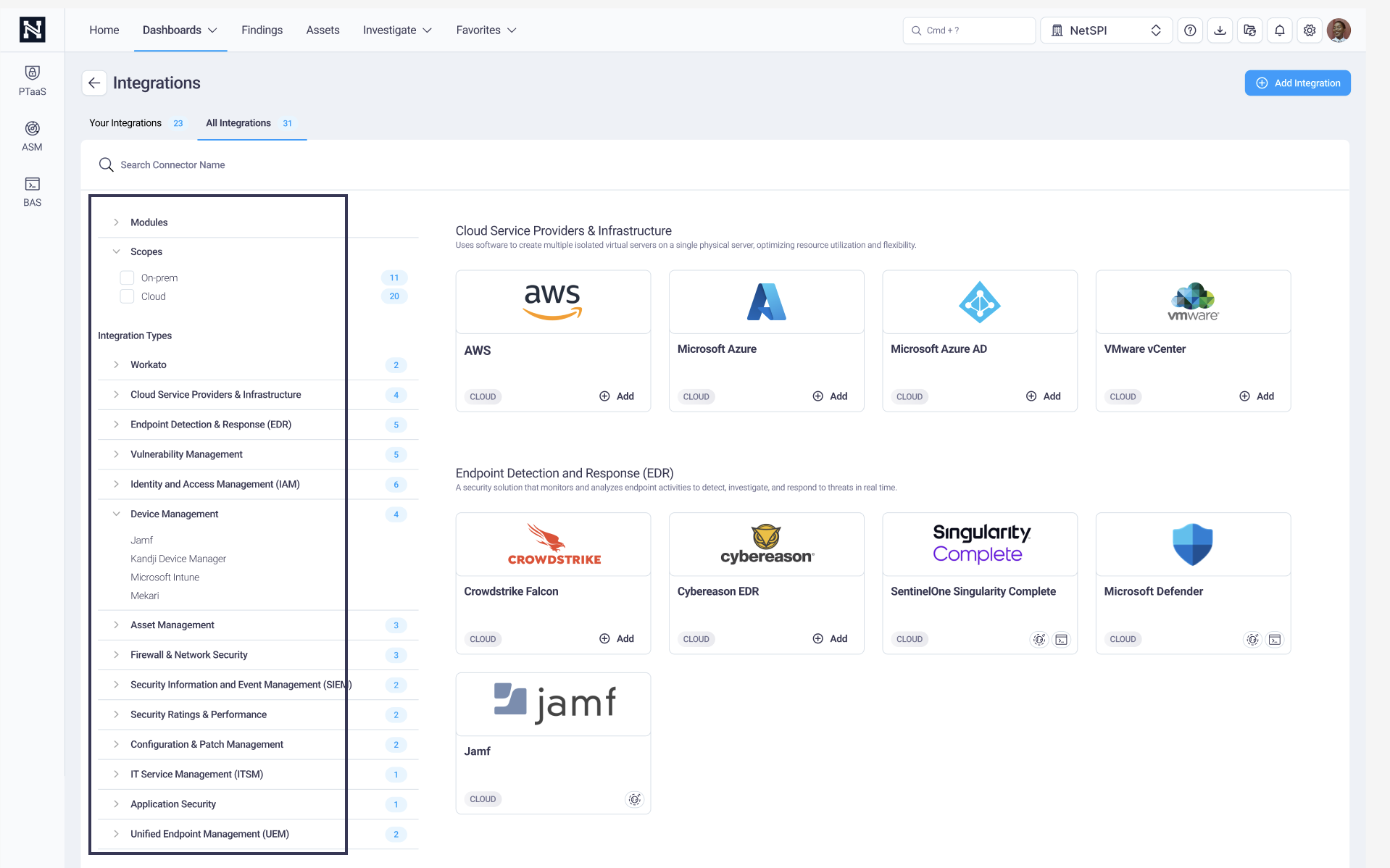Click the Microsoft Azure logo thumbnail
Screen dimensions: 1390x868
(x=766, y=302)
